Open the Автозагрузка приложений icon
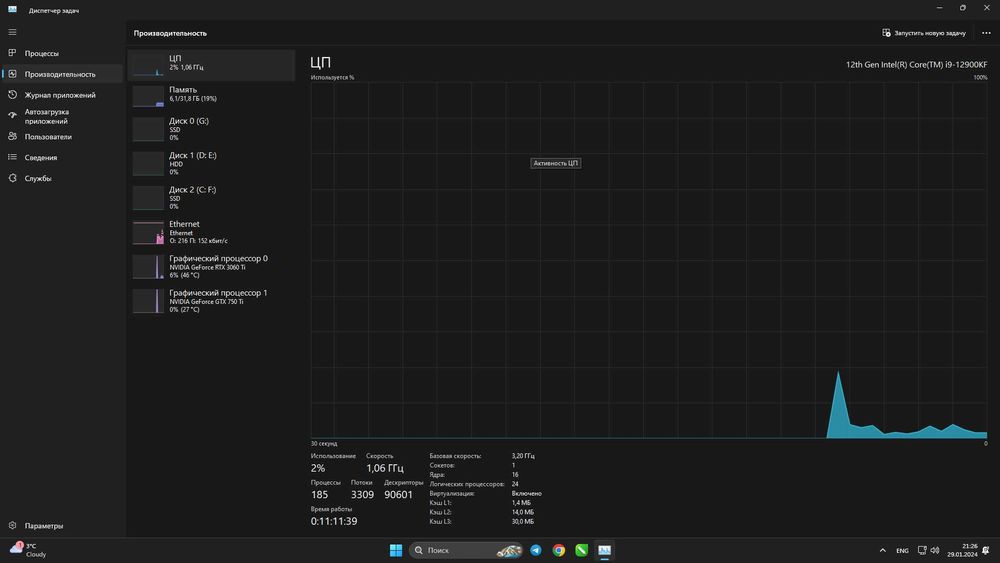 12,115
